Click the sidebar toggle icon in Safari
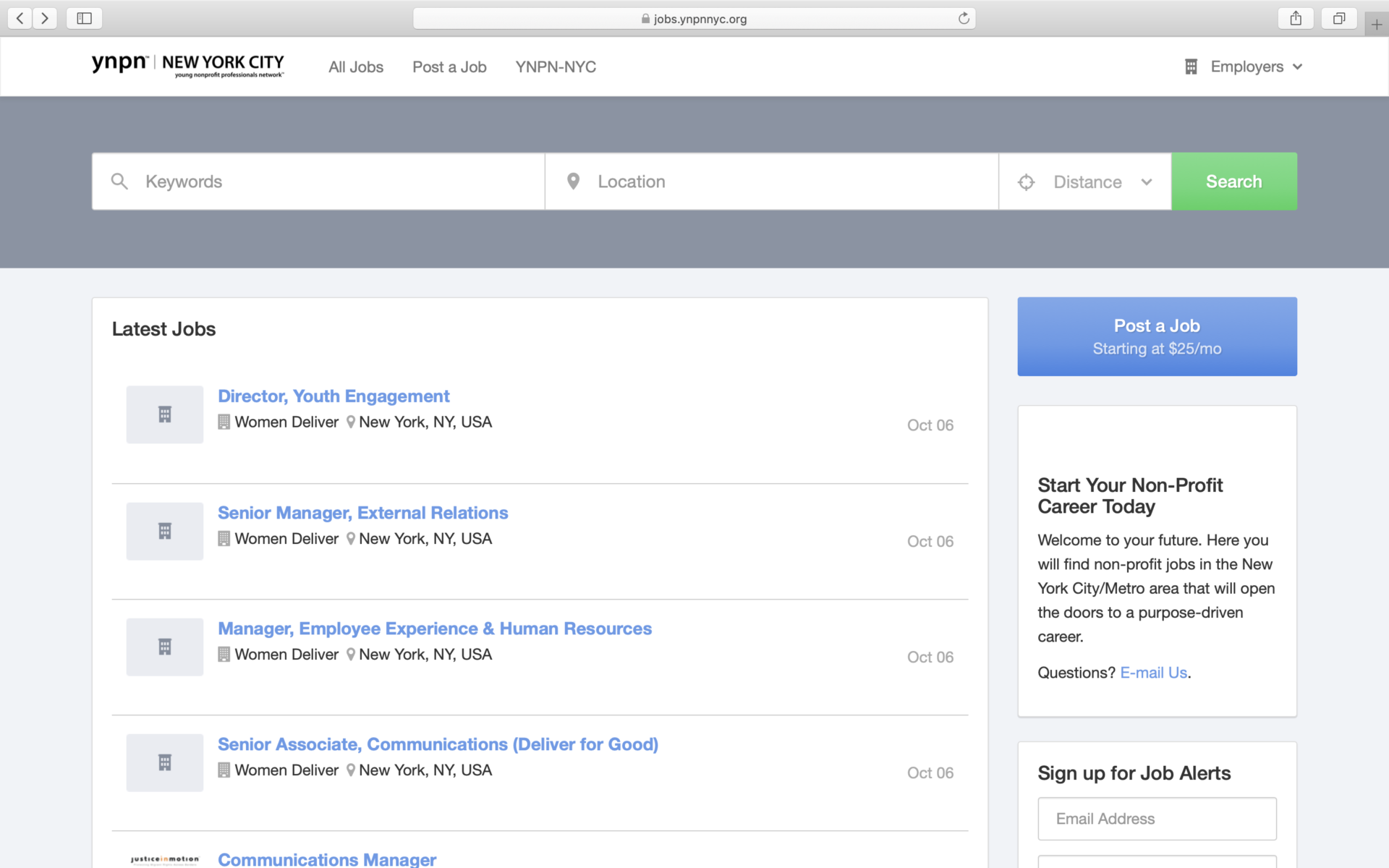1389x868 pixels. (84, 18)
